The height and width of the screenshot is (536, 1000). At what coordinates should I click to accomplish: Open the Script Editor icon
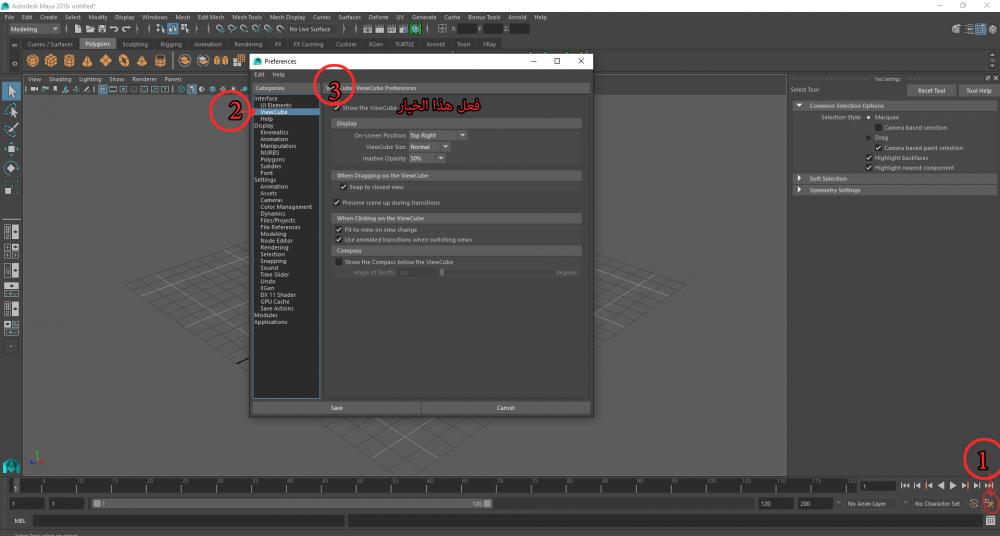[990, 521]
